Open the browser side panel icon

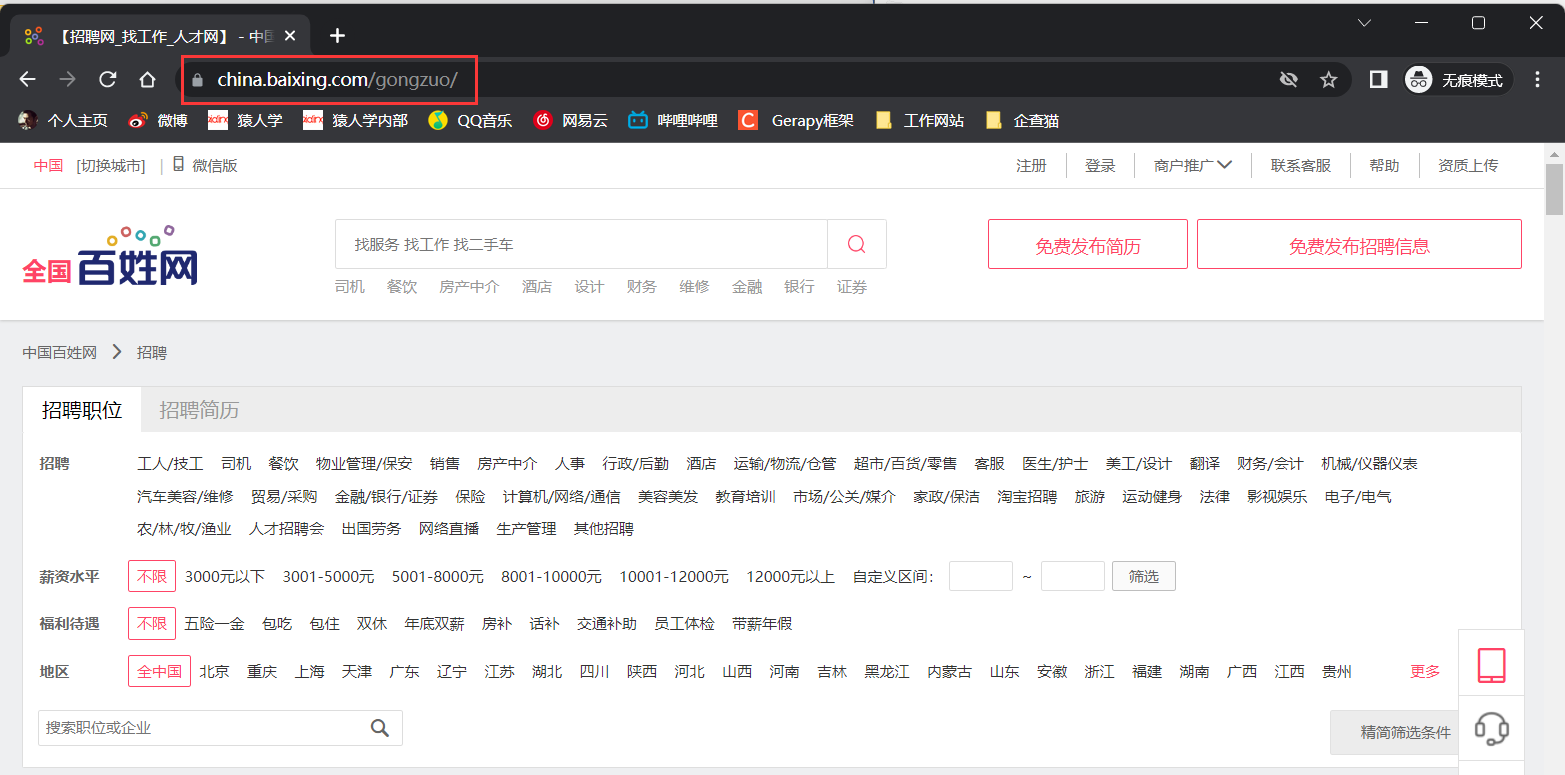click(1378, 80)
